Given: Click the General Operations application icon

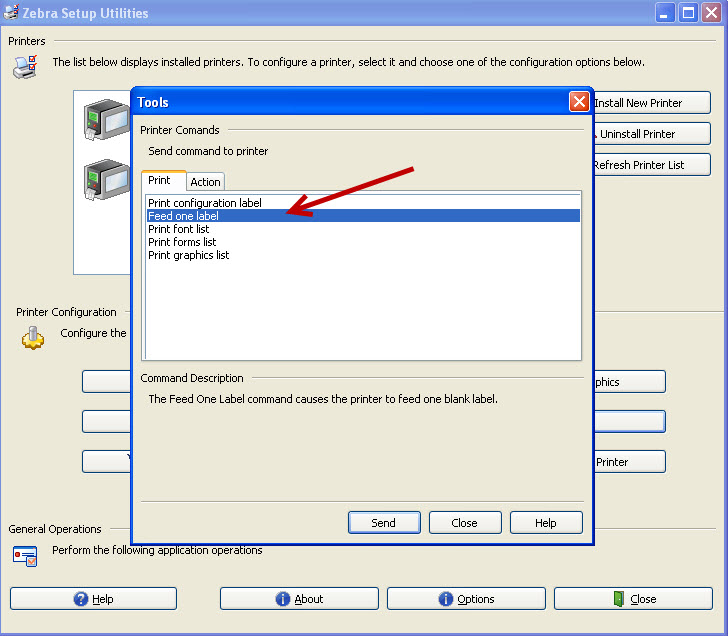Looking at the screenshot, I should coord(26,555).
